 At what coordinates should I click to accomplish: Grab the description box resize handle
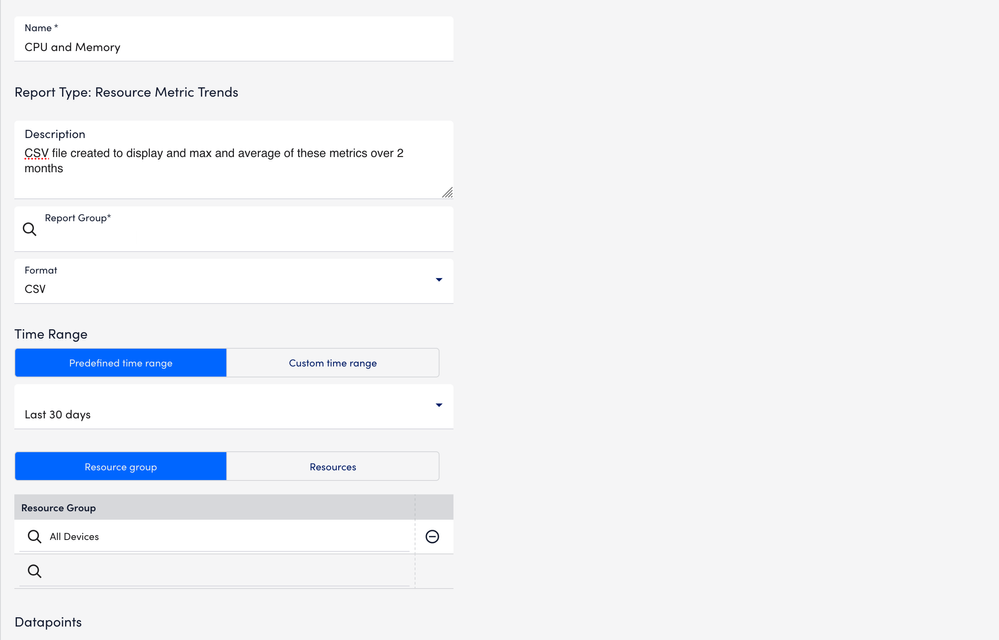tap(447, 192)
